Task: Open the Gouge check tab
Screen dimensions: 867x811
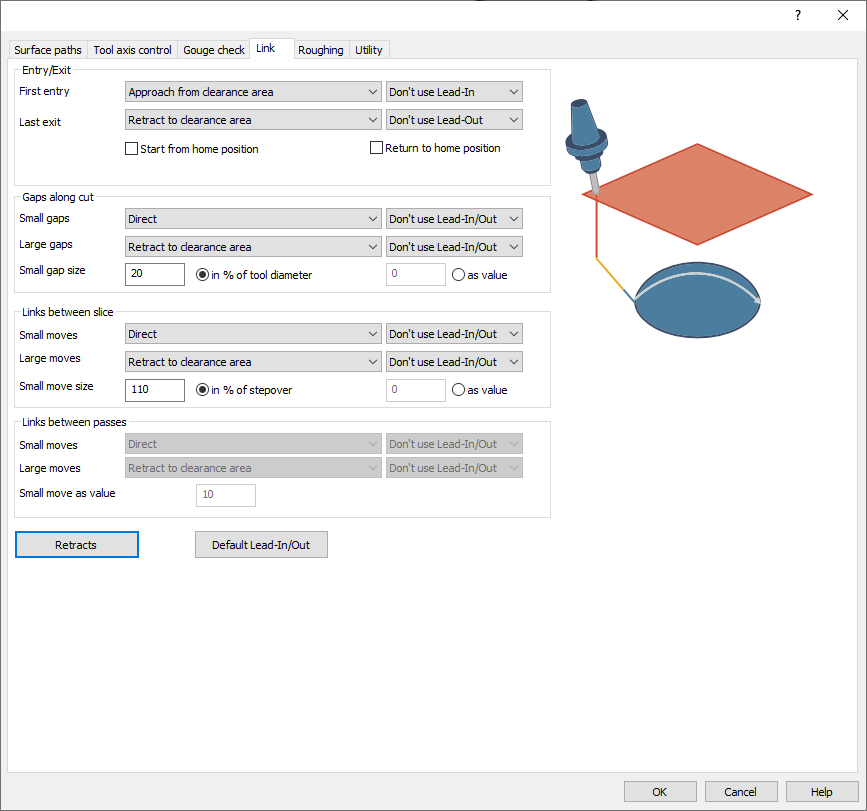Action: (x=214, y=50)
